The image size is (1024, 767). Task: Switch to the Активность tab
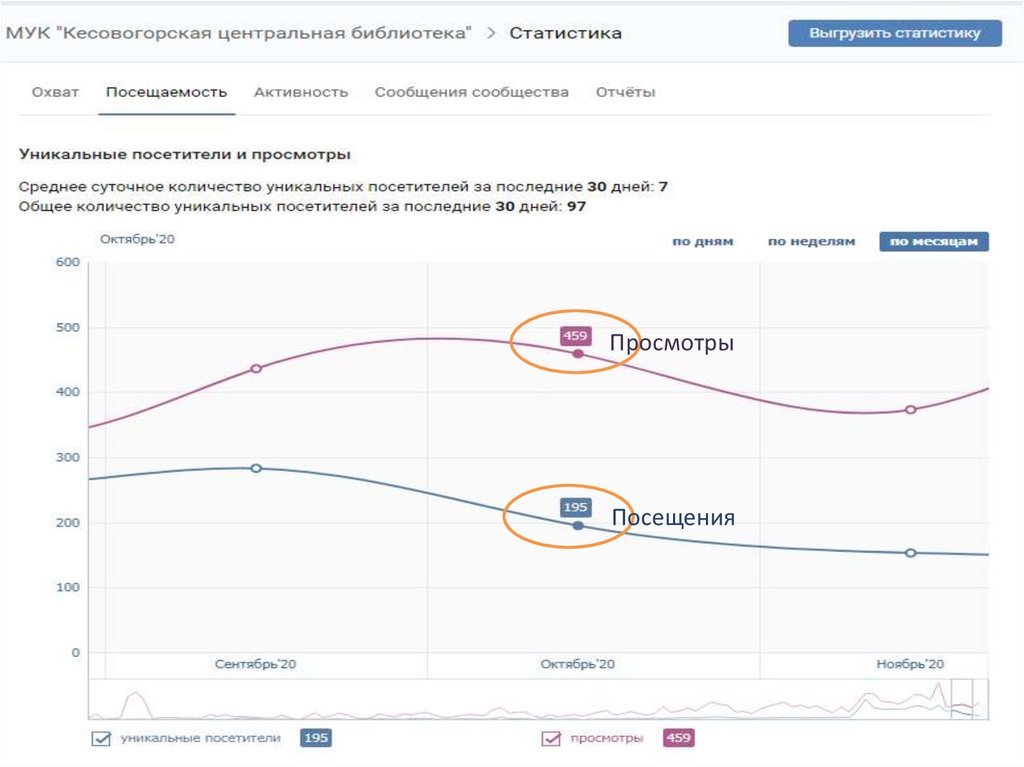tap(301, 92)
